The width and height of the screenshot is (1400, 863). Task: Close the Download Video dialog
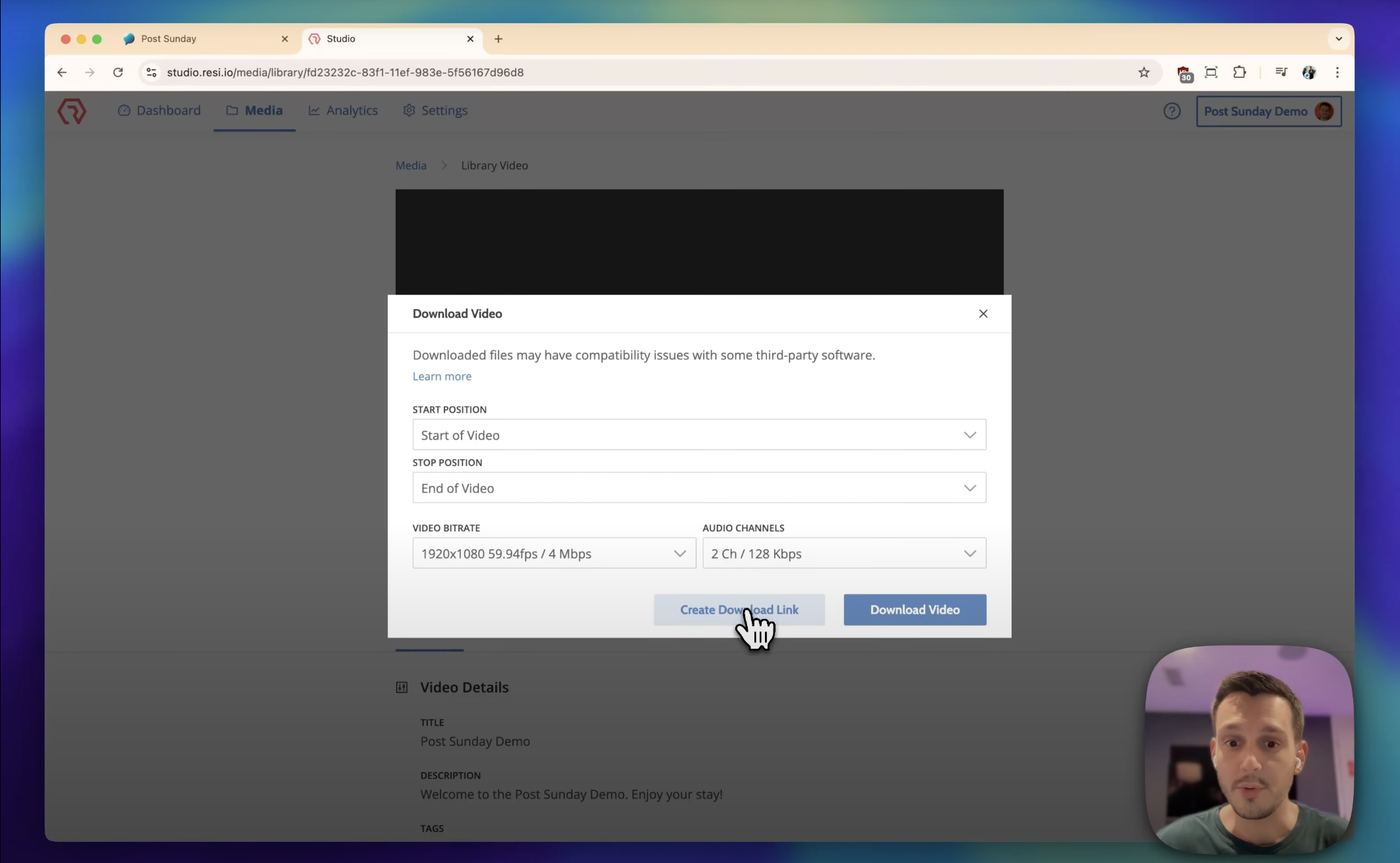(983, 314)
